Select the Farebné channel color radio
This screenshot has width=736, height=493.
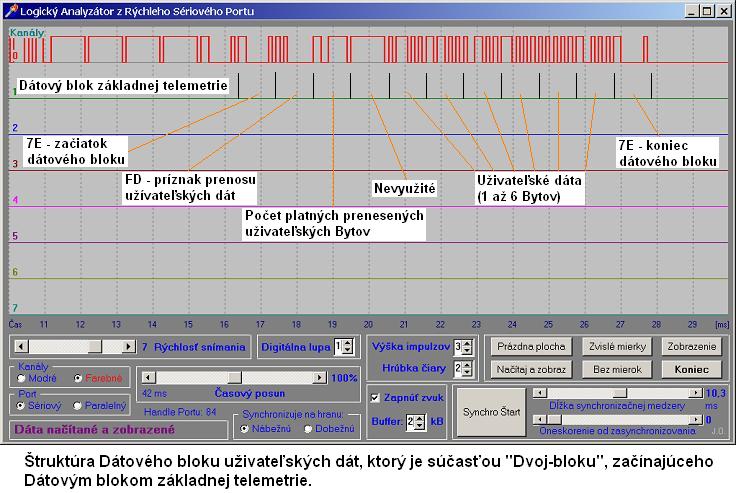78,378
